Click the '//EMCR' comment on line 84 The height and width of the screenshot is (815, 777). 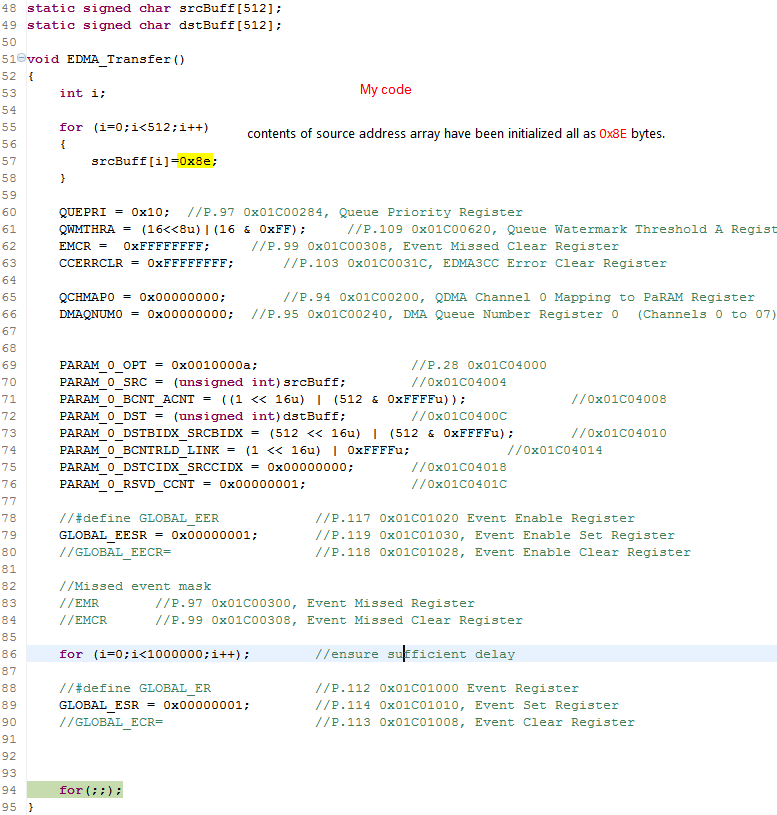pos(83,620)
